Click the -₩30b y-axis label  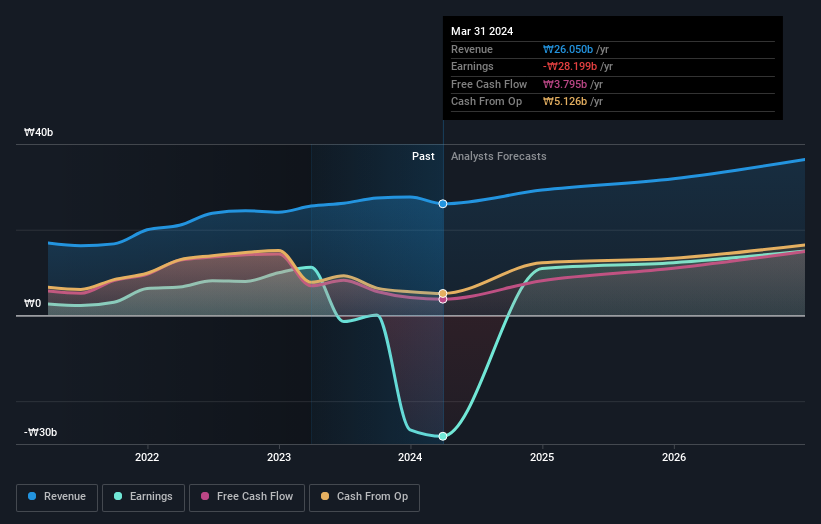(x=40, y=432)
